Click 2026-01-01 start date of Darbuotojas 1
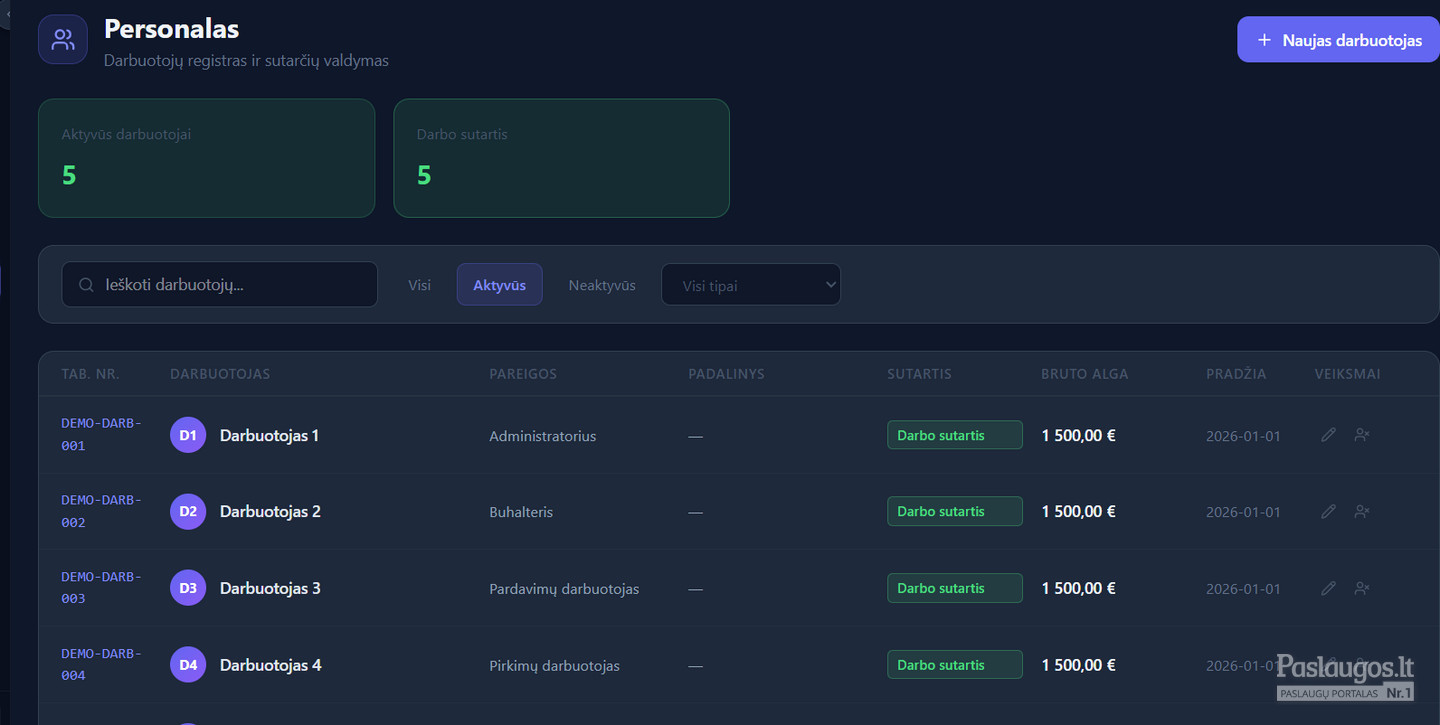Viewport: 1440px width, 725px height. [x=1243, y=436]
